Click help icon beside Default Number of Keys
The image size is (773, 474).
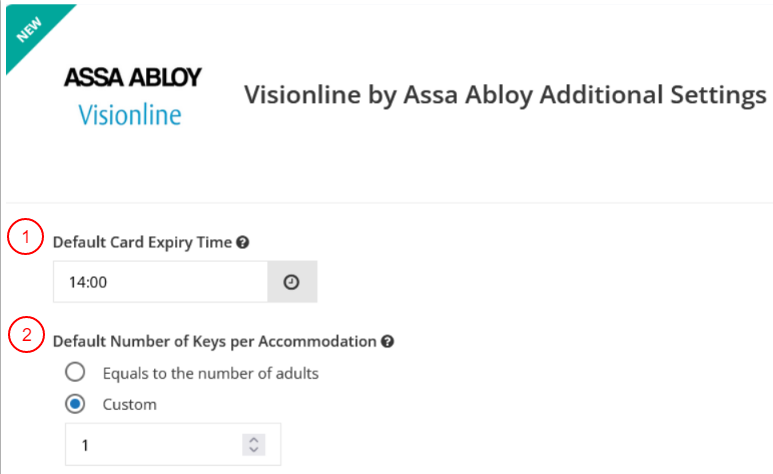pos(387,341)
